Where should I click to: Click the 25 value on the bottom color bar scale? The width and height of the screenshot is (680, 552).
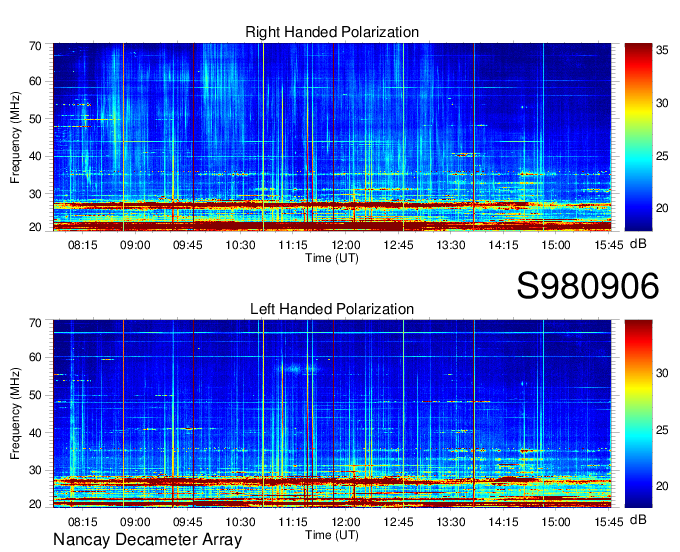(x=662, y=430)
